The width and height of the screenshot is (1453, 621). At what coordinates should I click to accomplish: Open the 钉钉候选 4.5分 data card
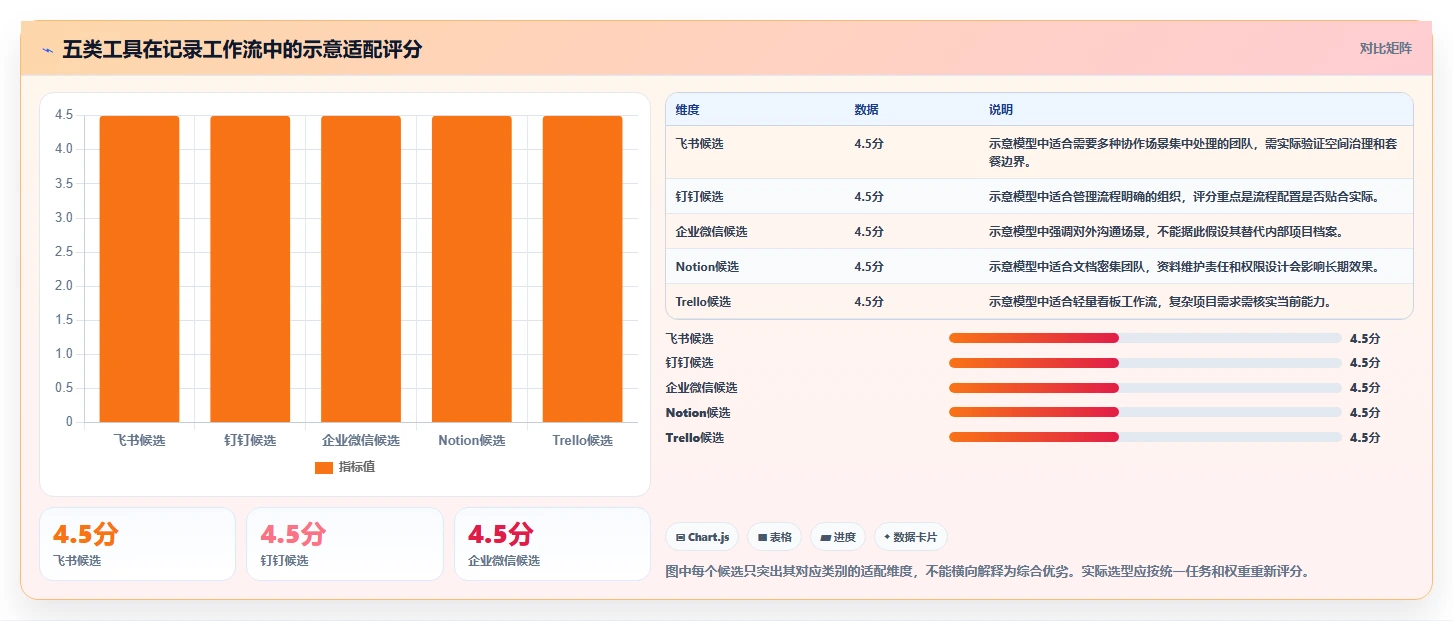click(x=345, y=544)
